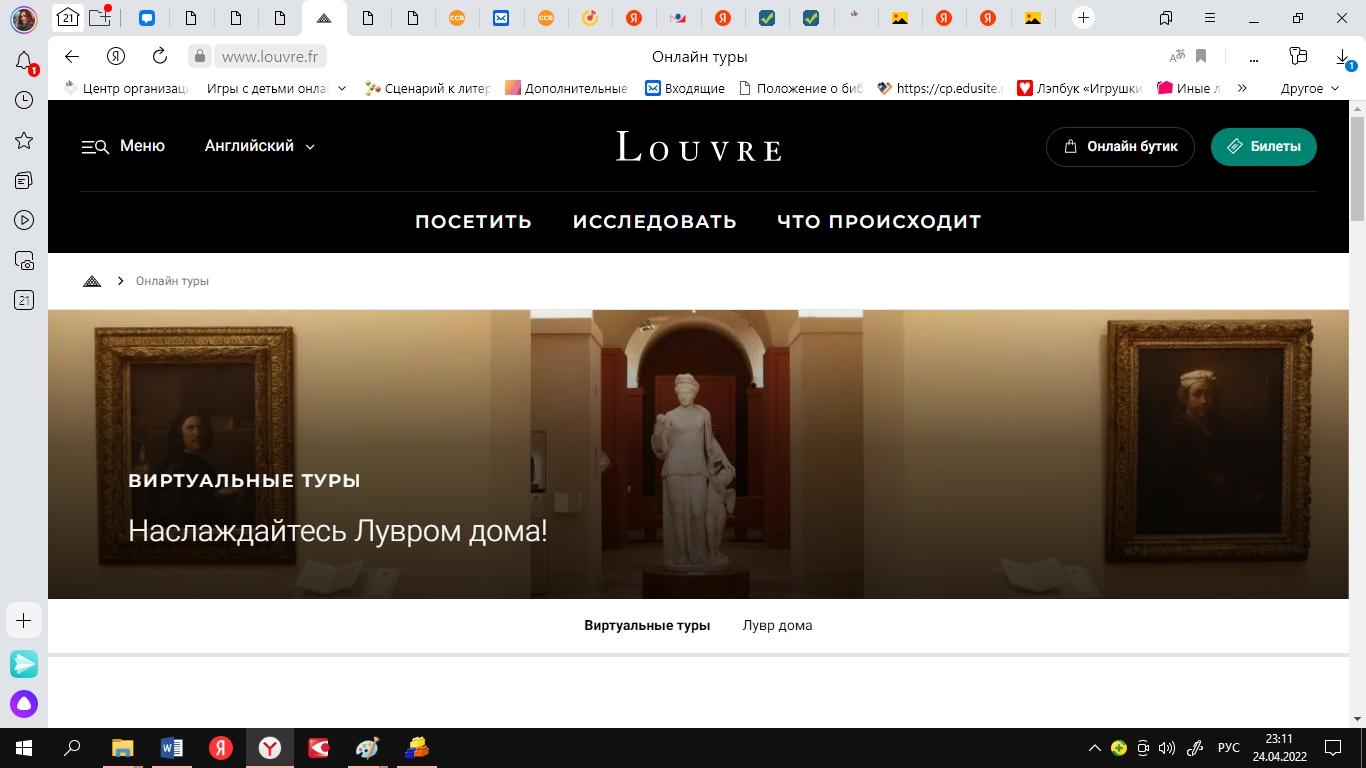Open the Входящие bookmark

[685, 88]
